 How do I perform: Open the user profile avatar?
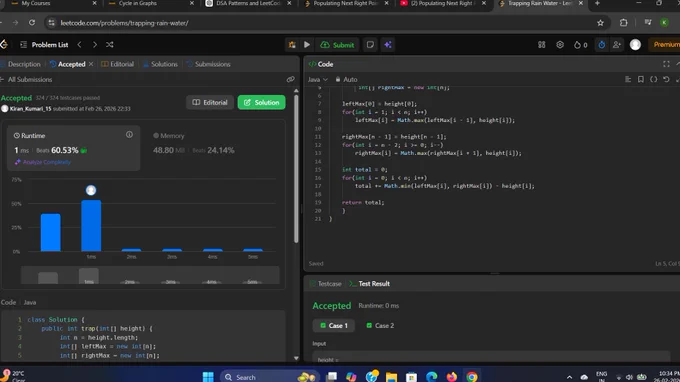pos(635,45)
